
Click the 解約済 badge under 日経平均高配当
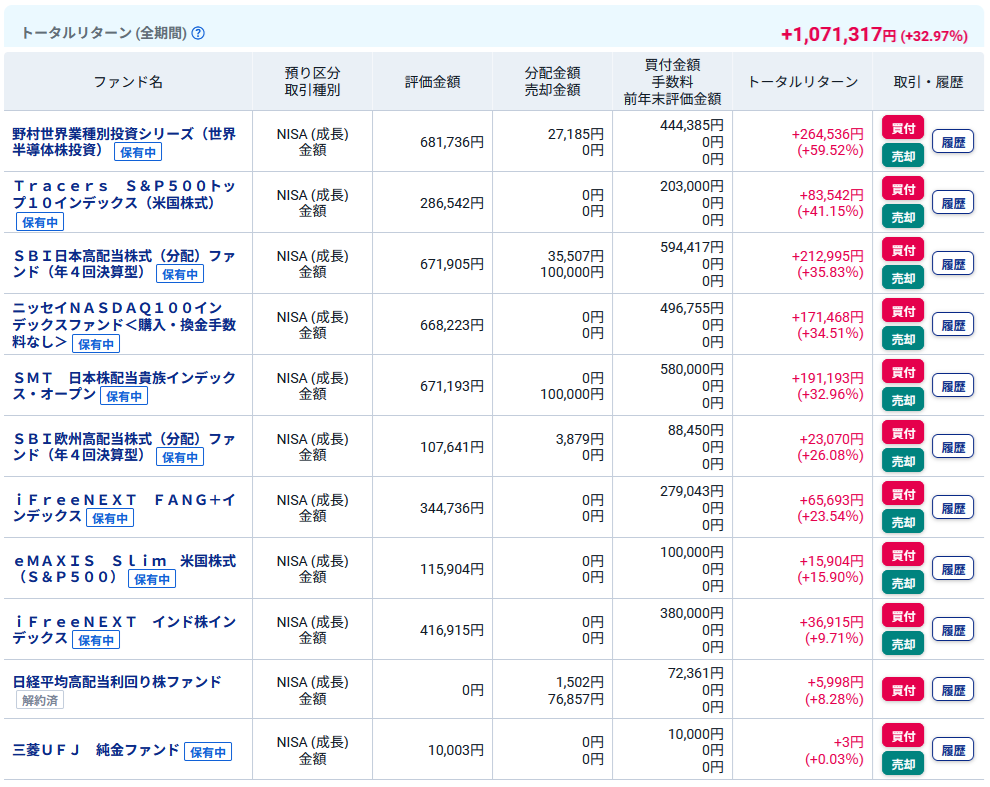coord(40,700)
